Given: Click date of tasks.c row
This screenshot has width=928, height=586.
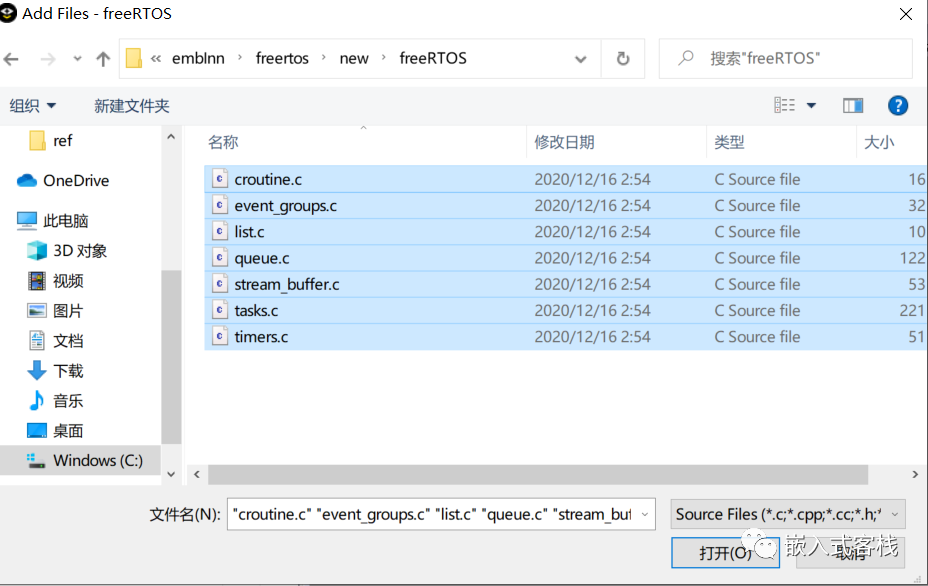Looking at the screenshot, I should pos(592,310).
